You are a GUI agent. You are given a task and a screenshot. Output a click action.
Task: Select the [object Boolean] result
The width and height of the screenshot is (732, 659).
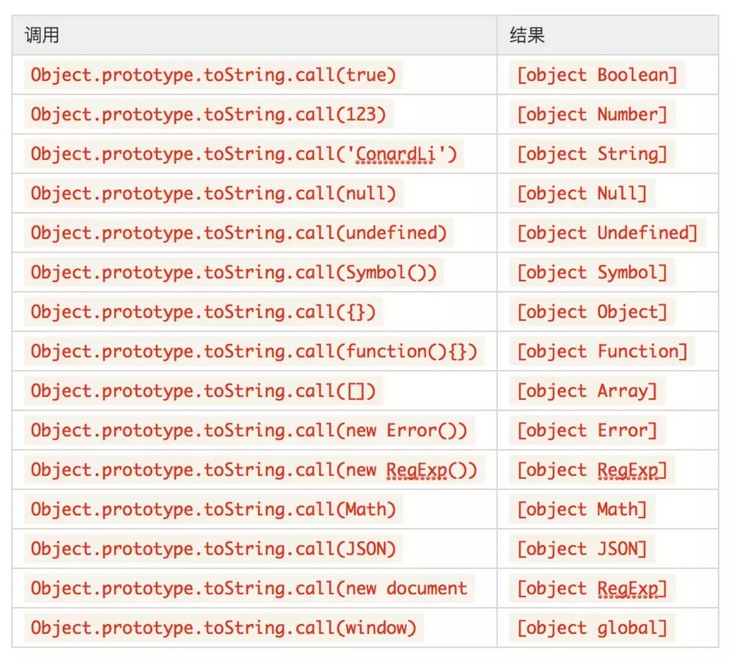click(x=597, y=75)
